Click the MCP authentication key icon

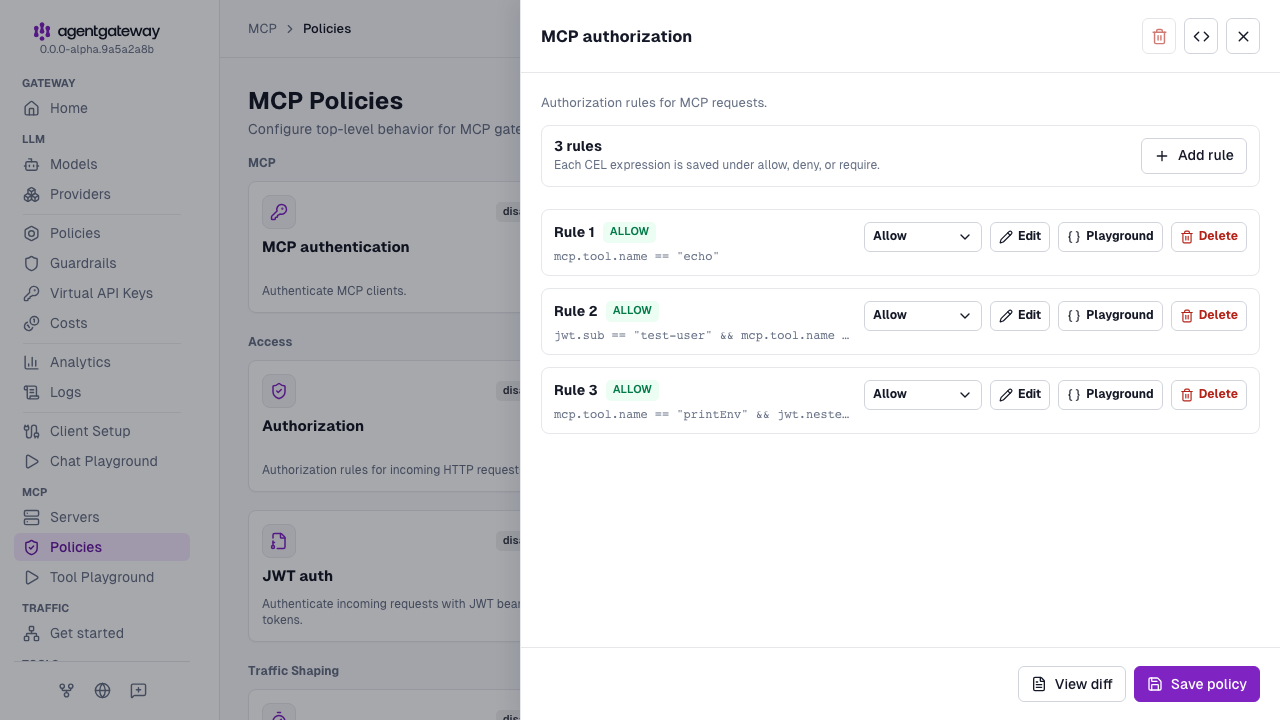(x=279, y=212)
